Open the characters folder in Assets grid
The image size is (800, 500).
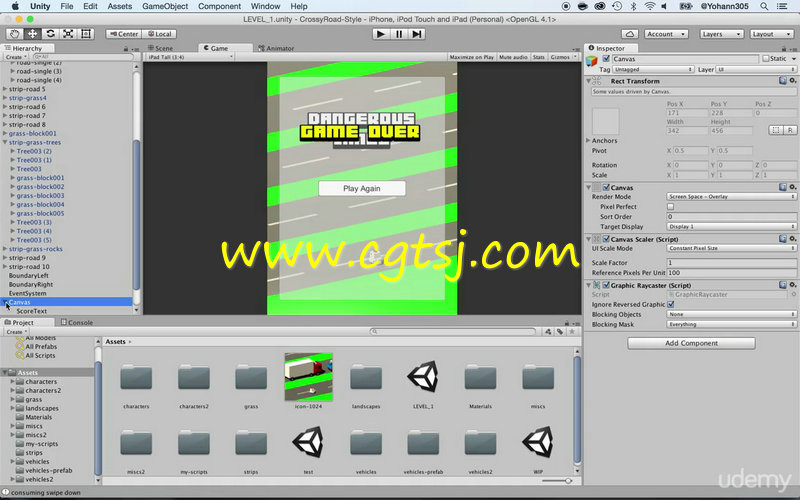point(136,377)
